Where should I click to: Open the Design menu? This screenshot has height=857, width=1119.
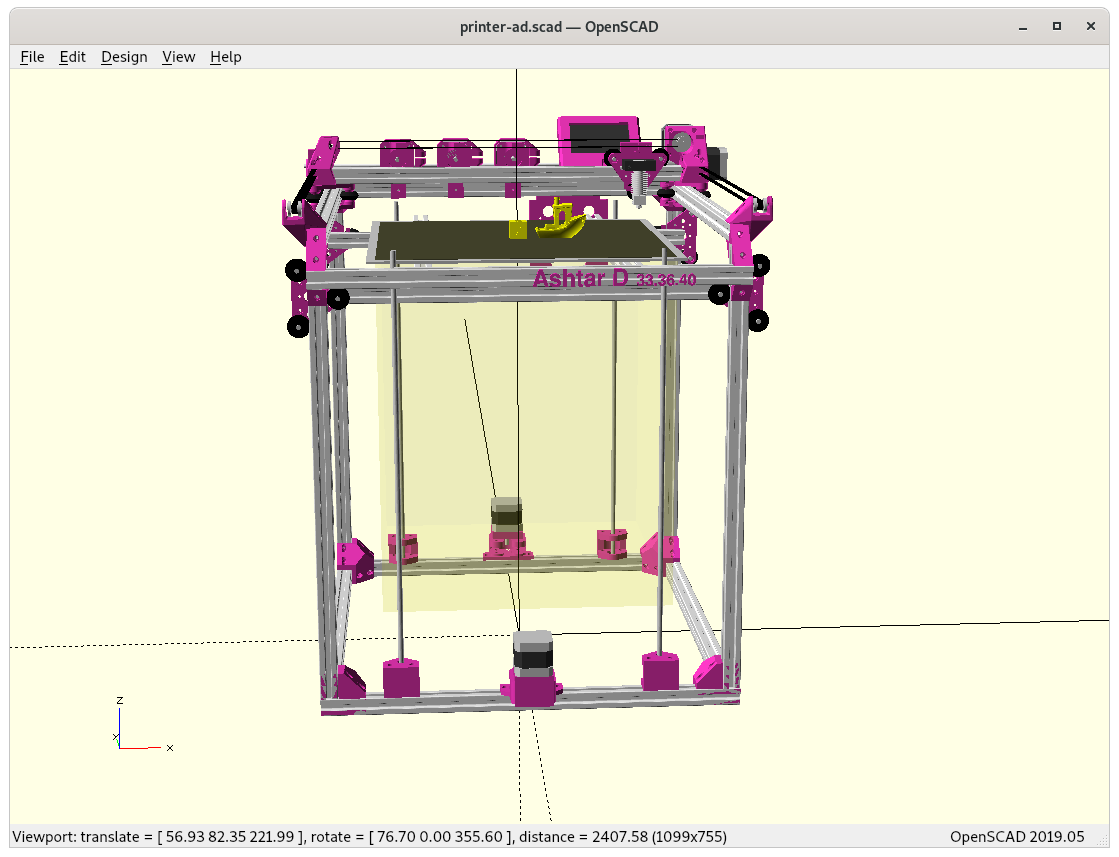click(x=124, y=57)
